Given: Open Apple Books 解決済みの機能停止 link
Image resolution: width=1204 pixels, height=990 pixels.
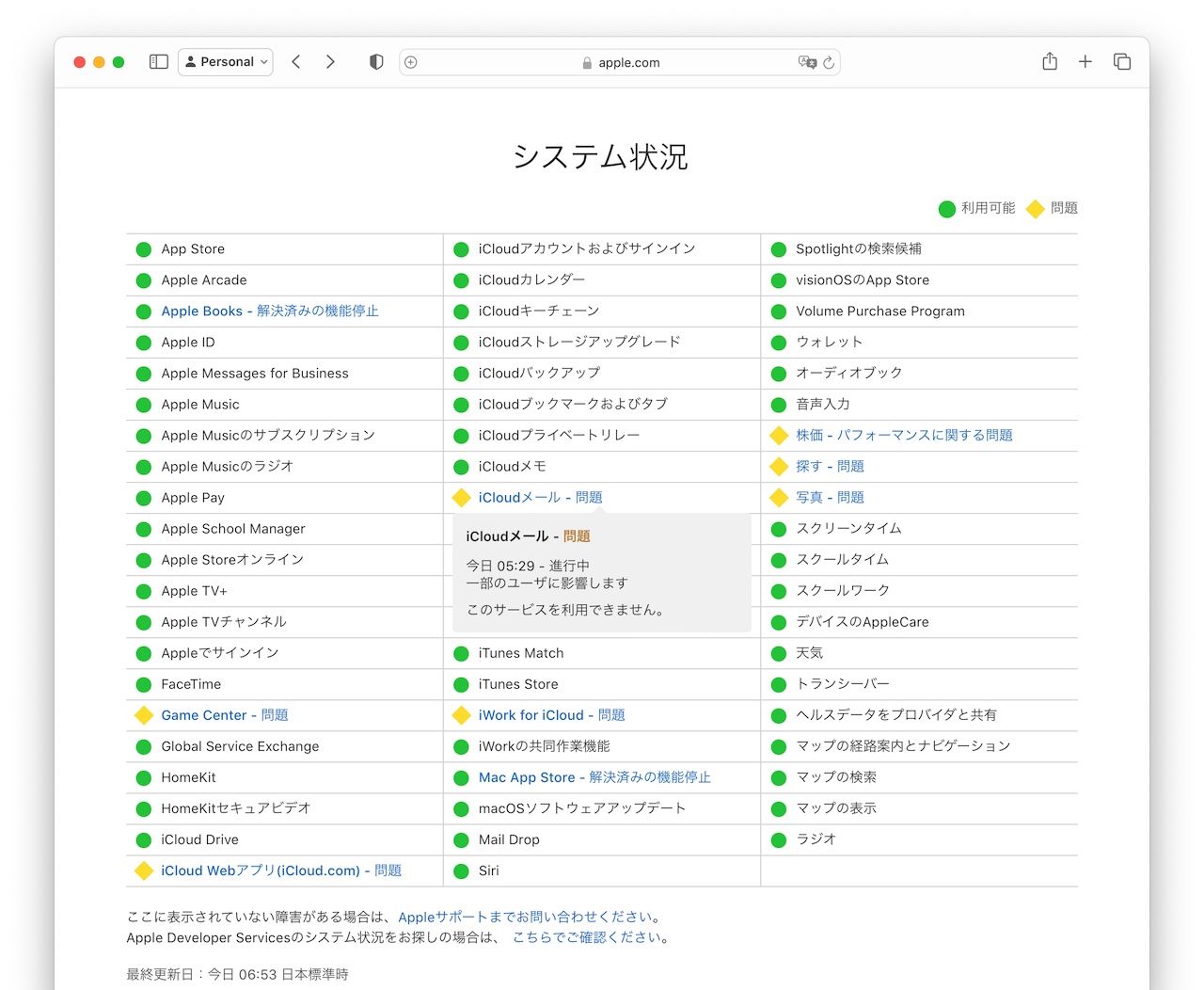Looking at the screenshot, I should coord(270,311).
